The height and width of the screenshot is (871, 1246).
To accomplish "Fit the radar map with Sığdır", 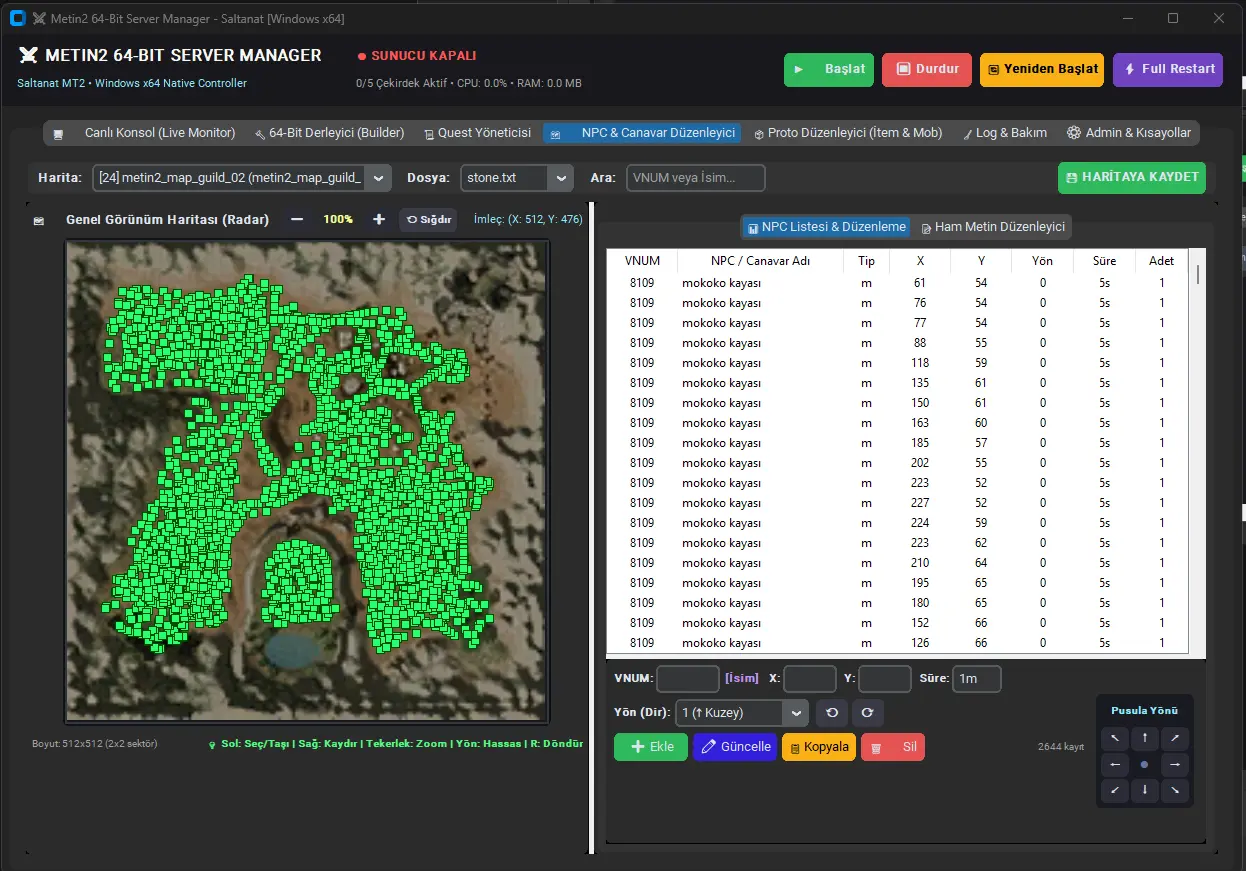I will [x=428, y=219].
